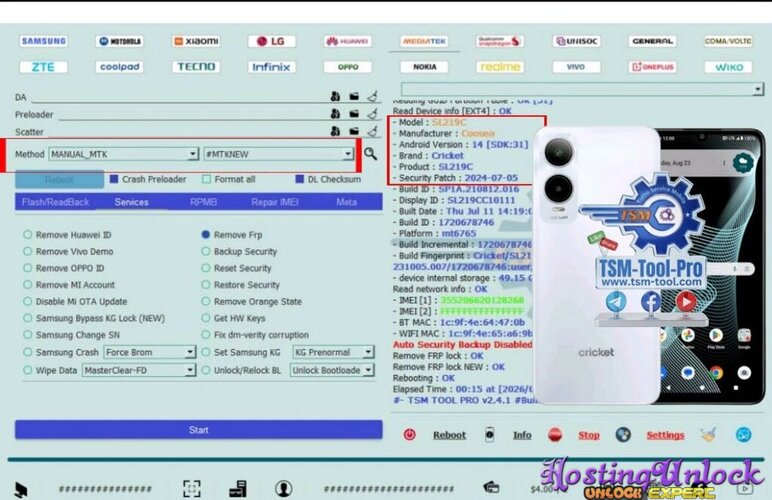Select Fix dm-verity corruption option
Screen dimensions: 772x500
click(255, 335)
